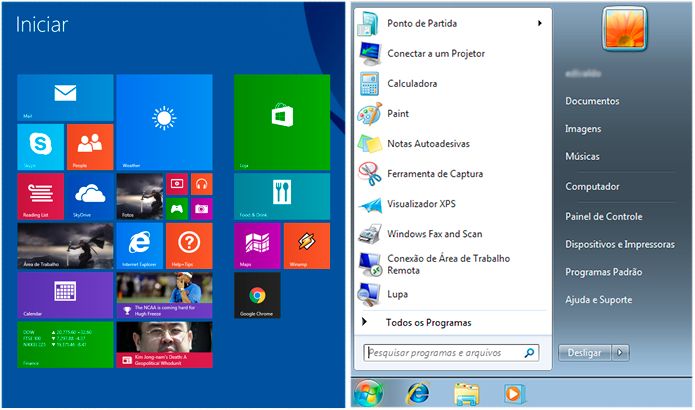Launch the Winamp tile
The width and height of the screenshot is (695, 410).
coord(307,246)
